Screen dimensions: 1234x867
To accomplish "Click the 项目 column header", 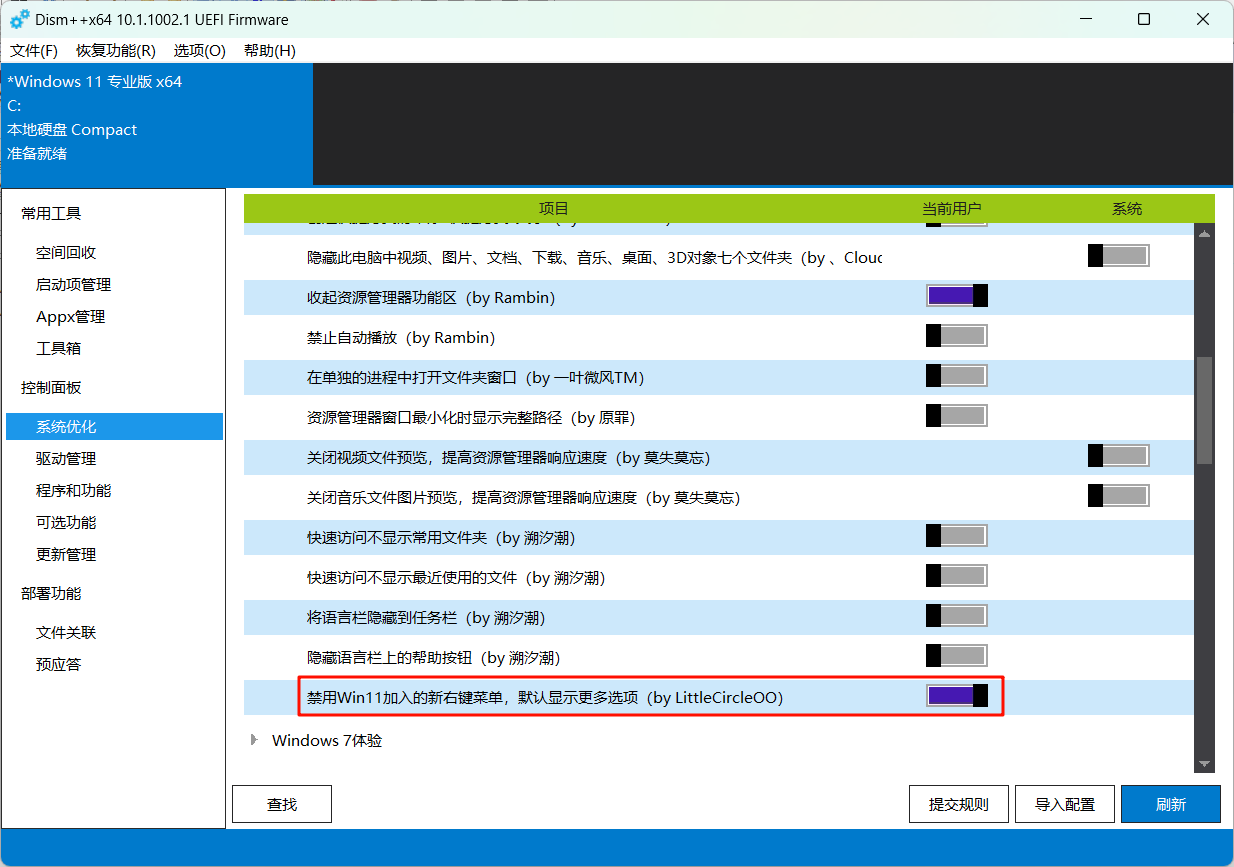I will tap(553, 209).
